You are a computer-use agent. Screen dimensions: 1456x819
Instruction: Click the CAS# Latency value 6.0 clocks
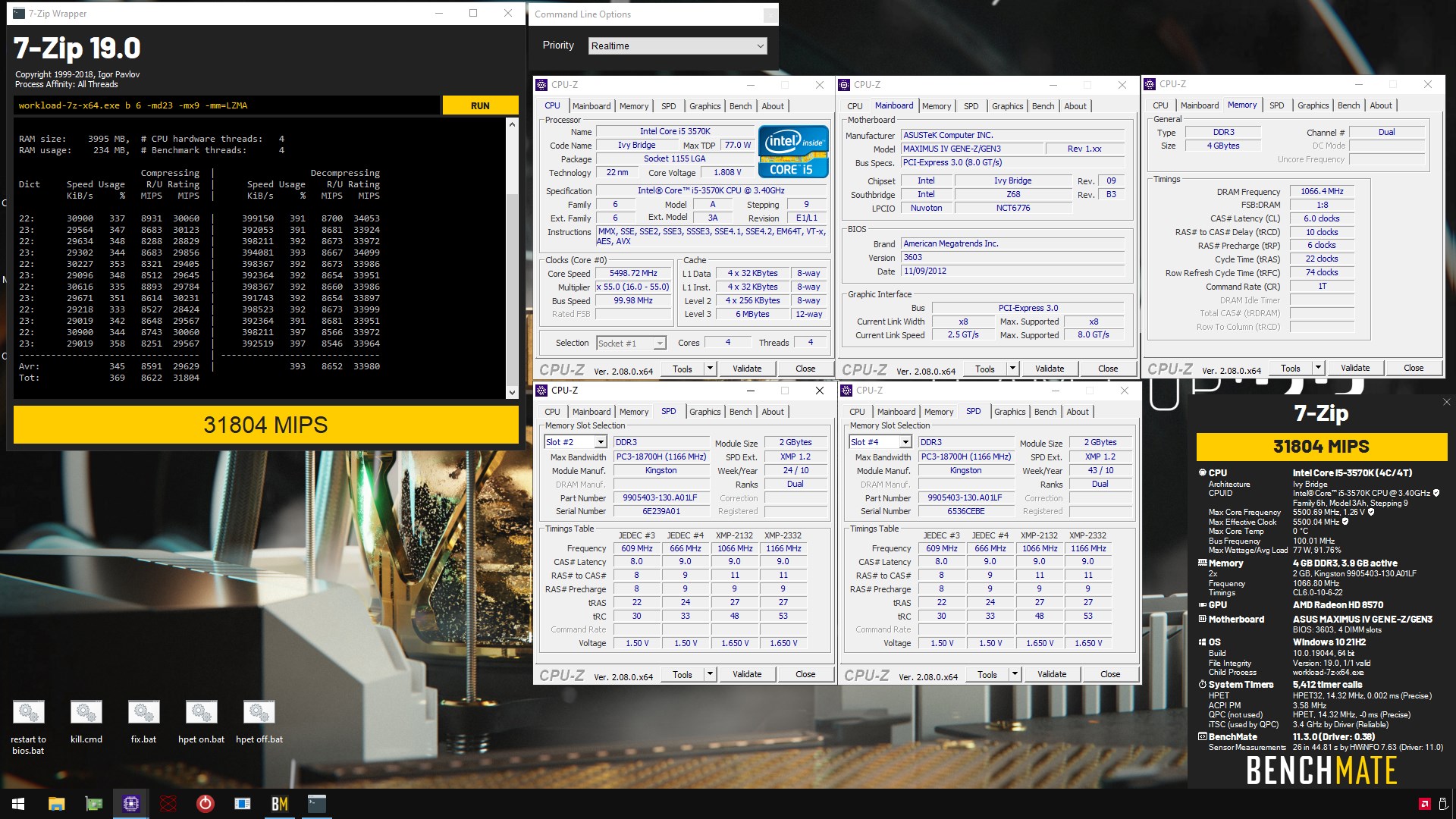pyautogui.click(x=1322, y=219)
